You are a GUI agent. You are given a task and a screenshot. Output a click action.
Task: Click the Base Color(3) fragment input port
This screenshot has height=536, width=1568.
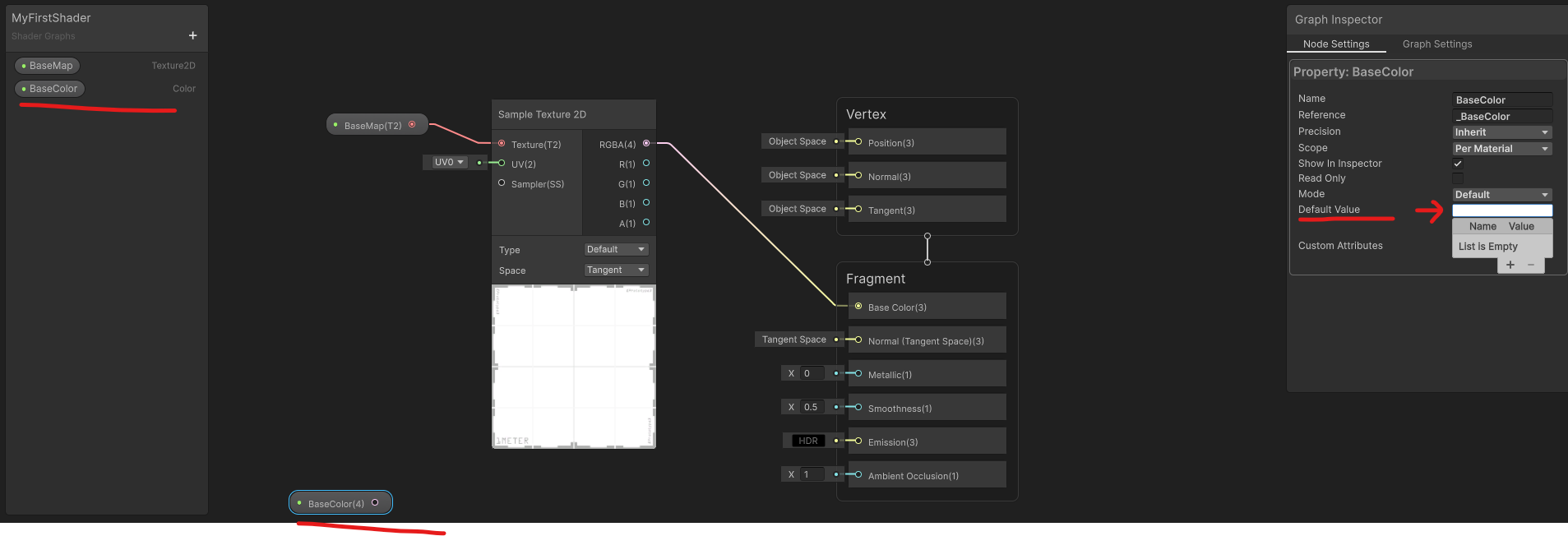pyautogui.click(x=858, y=307)
